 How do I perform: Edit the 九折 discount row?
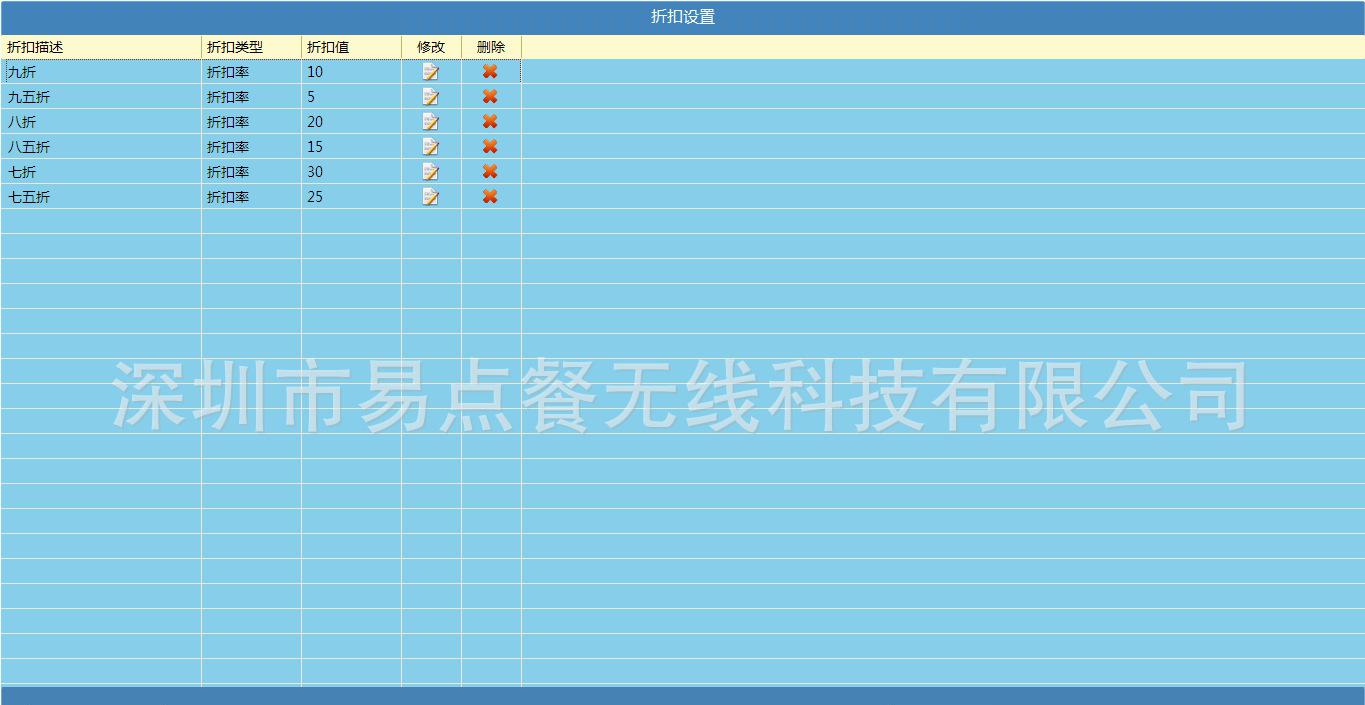tap(431, 72)
